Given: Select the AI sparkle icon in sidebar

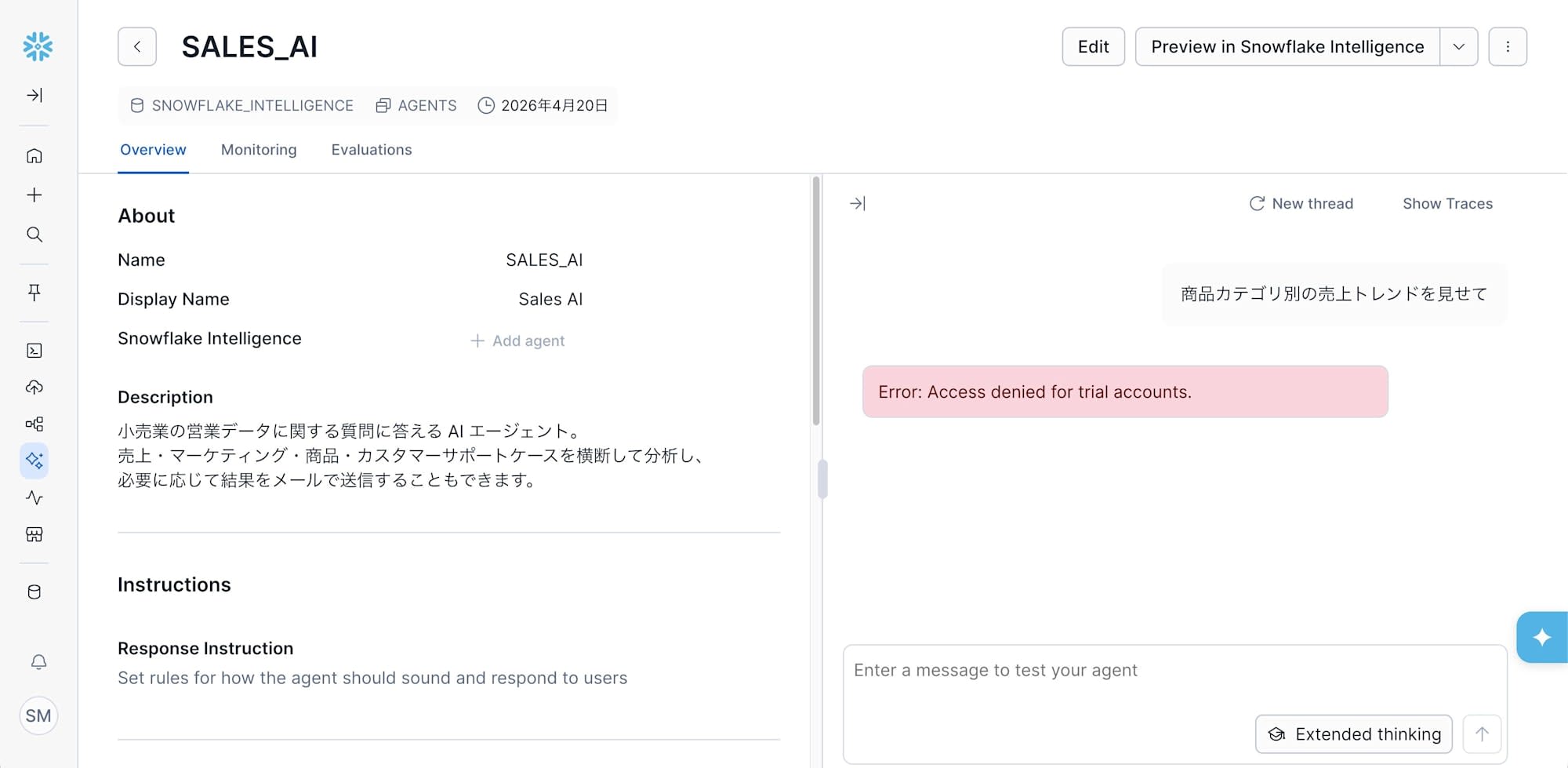Looking at the screenshot, I should [34, 460].
